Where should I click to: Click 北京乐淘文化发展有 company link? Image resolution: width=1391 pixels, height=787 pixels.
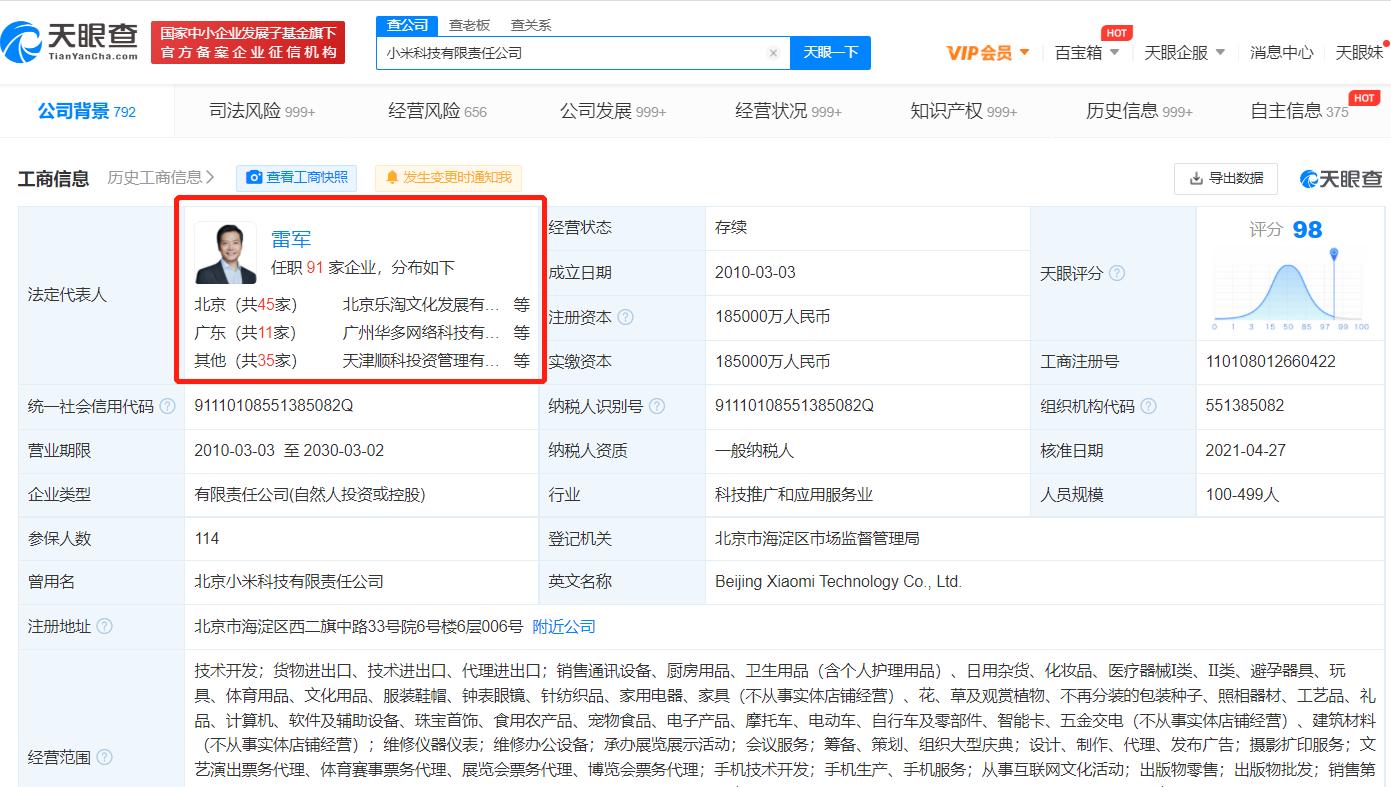tap(420, 305)
